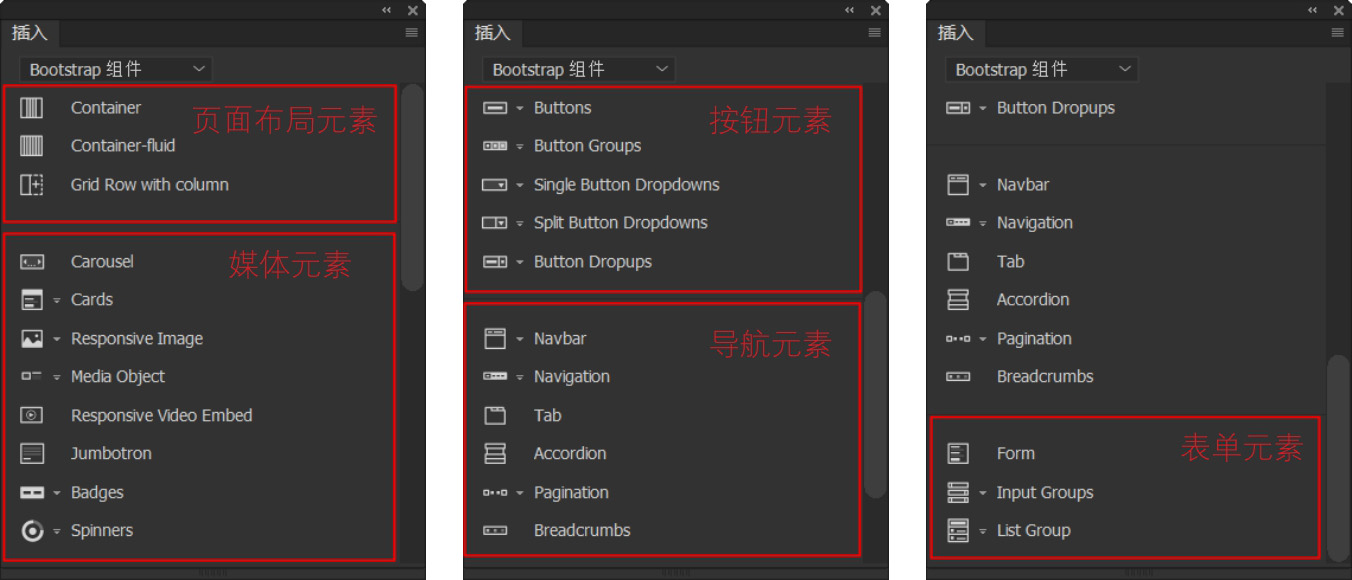Insert Responsive Video Embed via its icon
1352x580 pixels.
point(32,416)
